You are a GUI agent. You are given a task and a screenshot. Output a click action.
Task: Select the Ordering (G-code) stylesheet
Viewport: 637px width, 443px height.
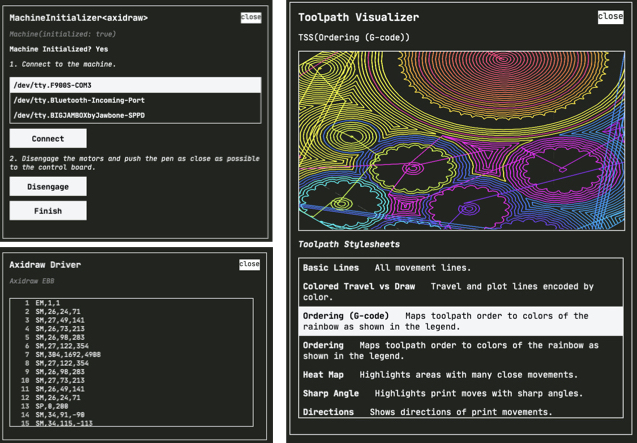click(461, 321)
